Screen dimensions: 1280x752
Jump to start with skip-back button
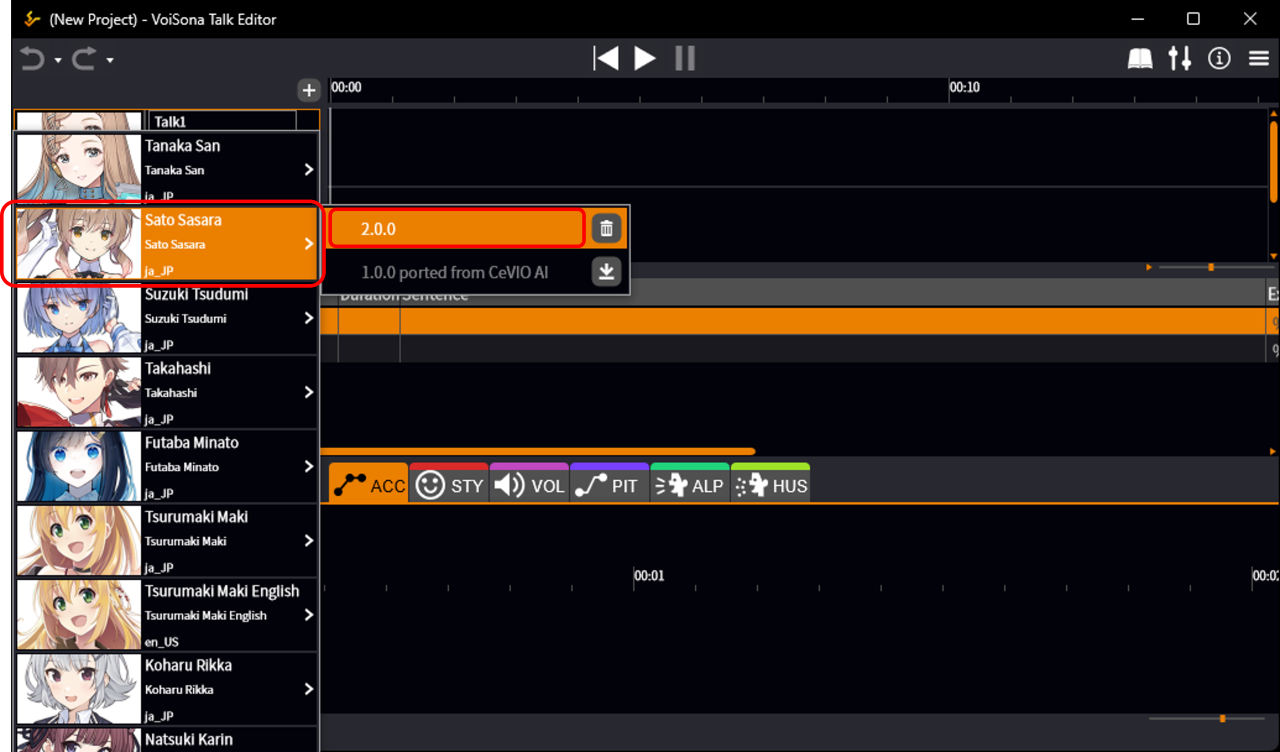coord(605,58)
